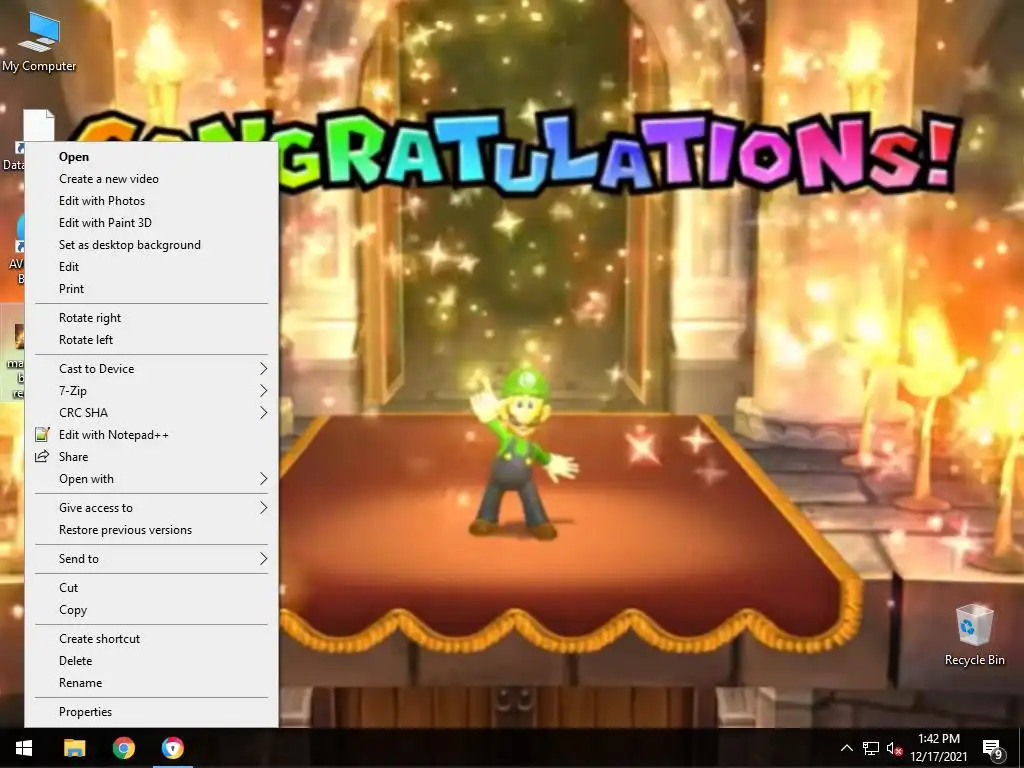The image size is (1024, 768).
Task: Open the Recycle Bin desktop icon
Action: 974,635
